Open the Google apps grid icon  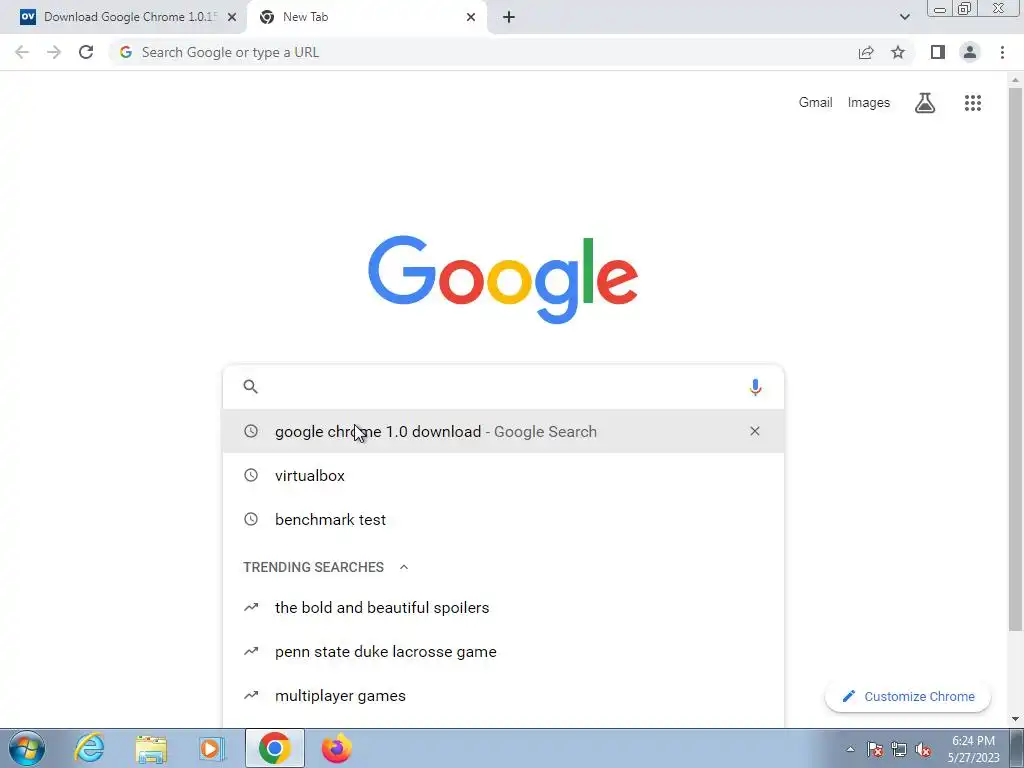point(972,103)
